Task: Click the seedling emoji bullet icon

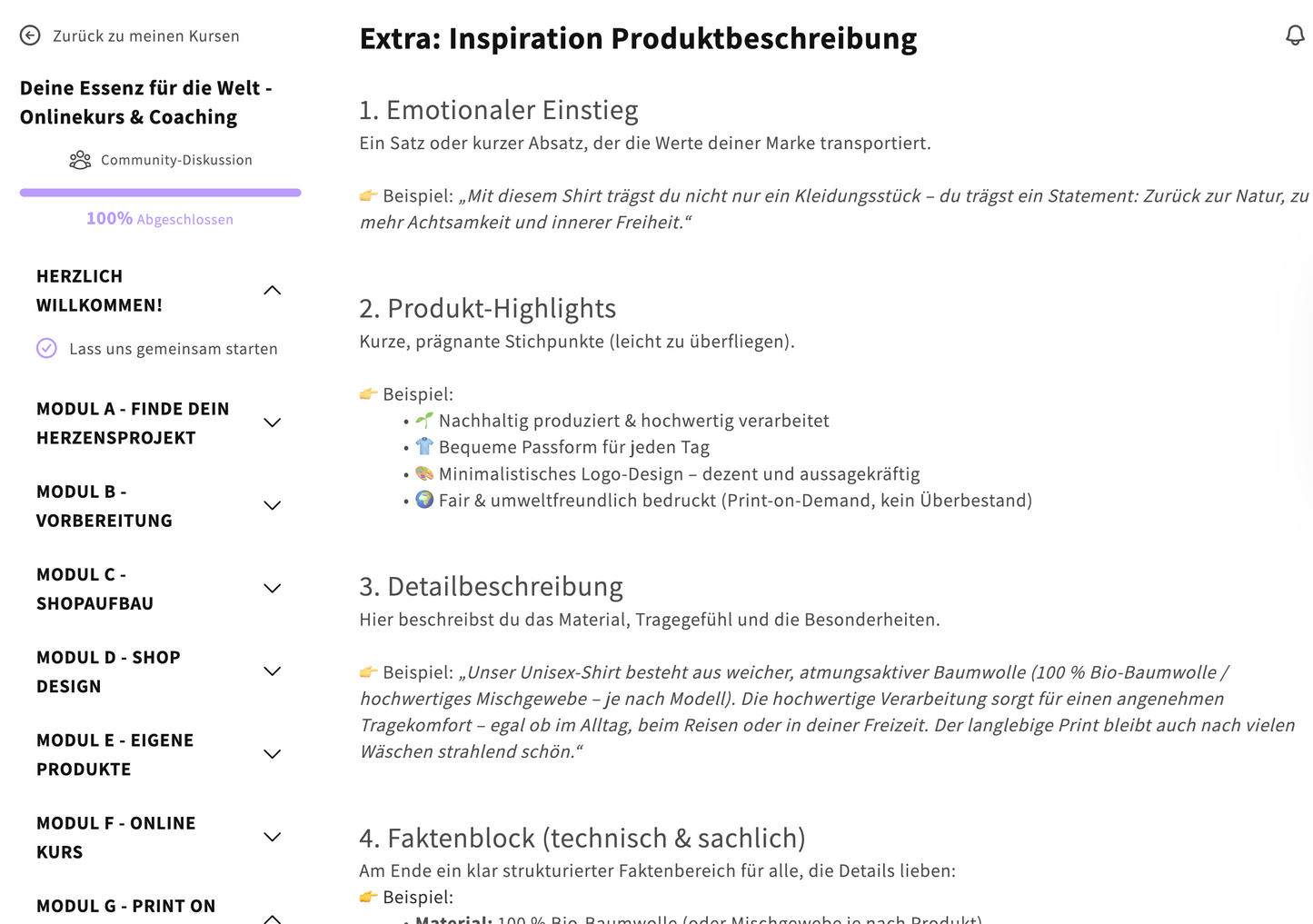Action: [x=424, y=420]
